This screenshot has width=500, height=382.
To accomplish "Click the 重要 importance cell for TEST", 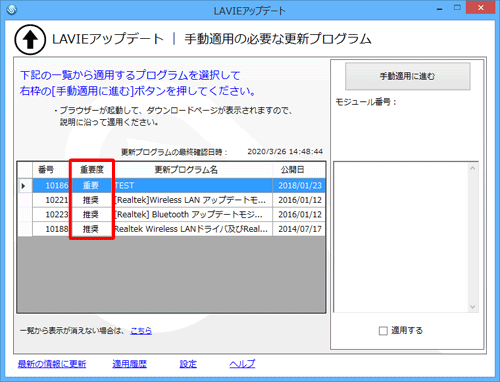I will pos(91,185).
